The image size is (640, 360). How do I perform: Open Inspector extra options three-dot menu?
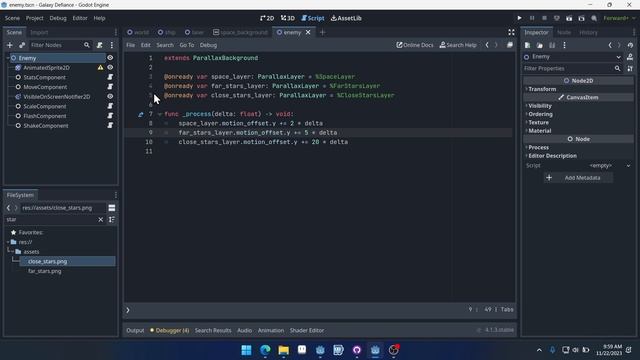(x=564, y=45)
